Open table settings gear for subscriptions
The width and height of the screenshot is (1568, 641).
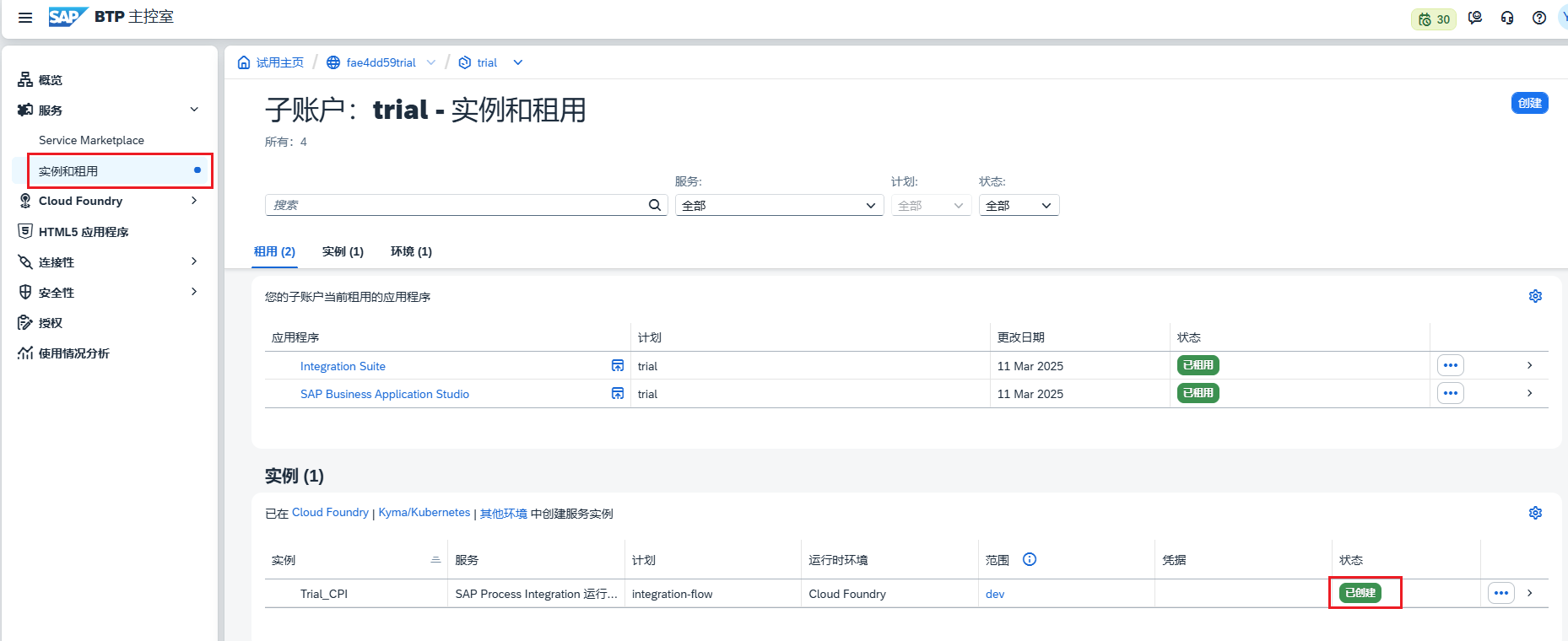[x=1535, y=296]
